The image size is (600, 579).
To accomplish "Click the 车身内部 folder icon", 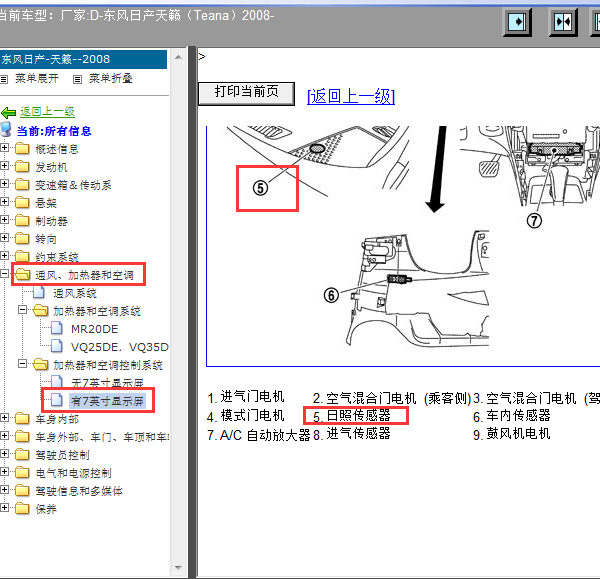I will click(22, 418).
